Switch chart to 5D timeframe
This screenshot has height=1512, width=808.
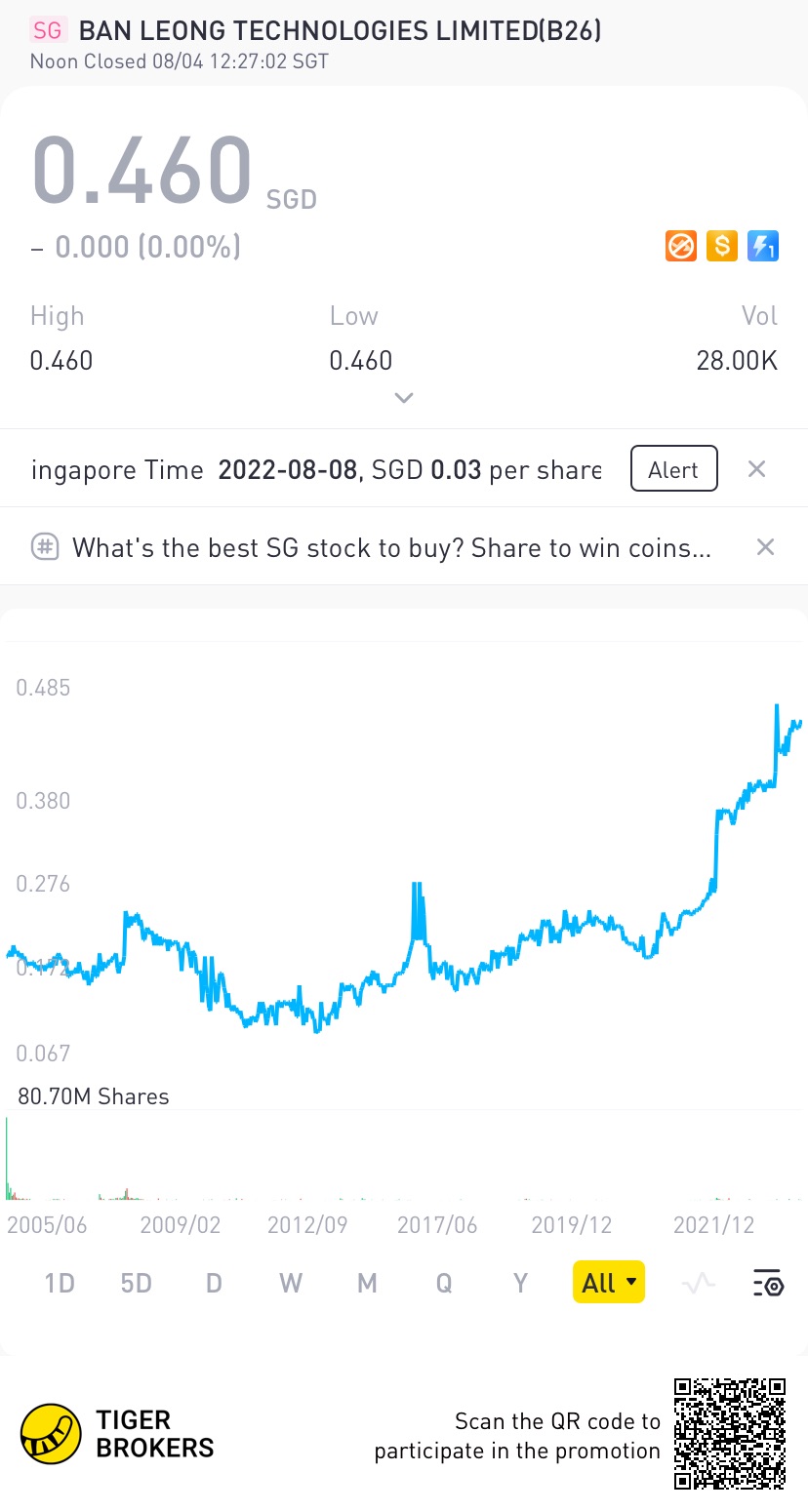137,1283
